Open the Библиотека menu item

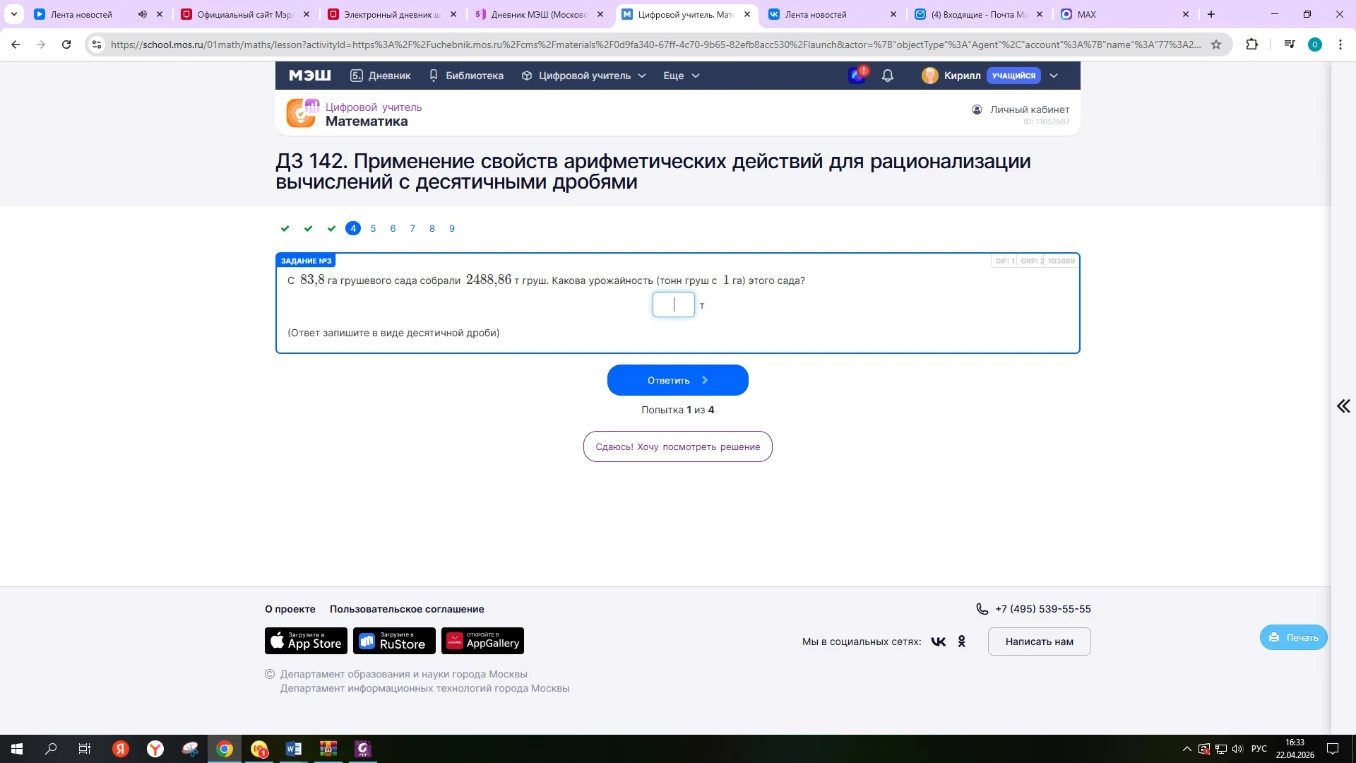coord(466,76)
